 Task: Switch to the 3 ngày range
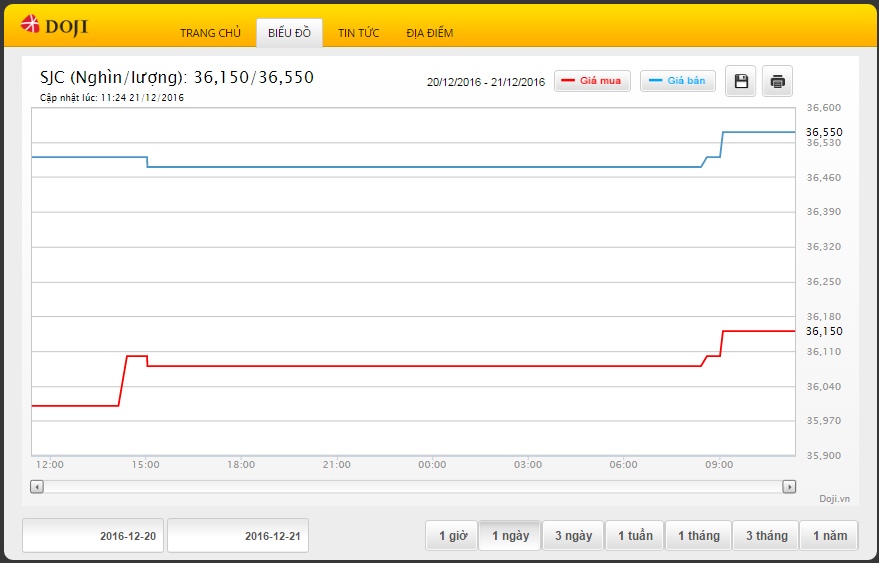[x=573, y=536]
